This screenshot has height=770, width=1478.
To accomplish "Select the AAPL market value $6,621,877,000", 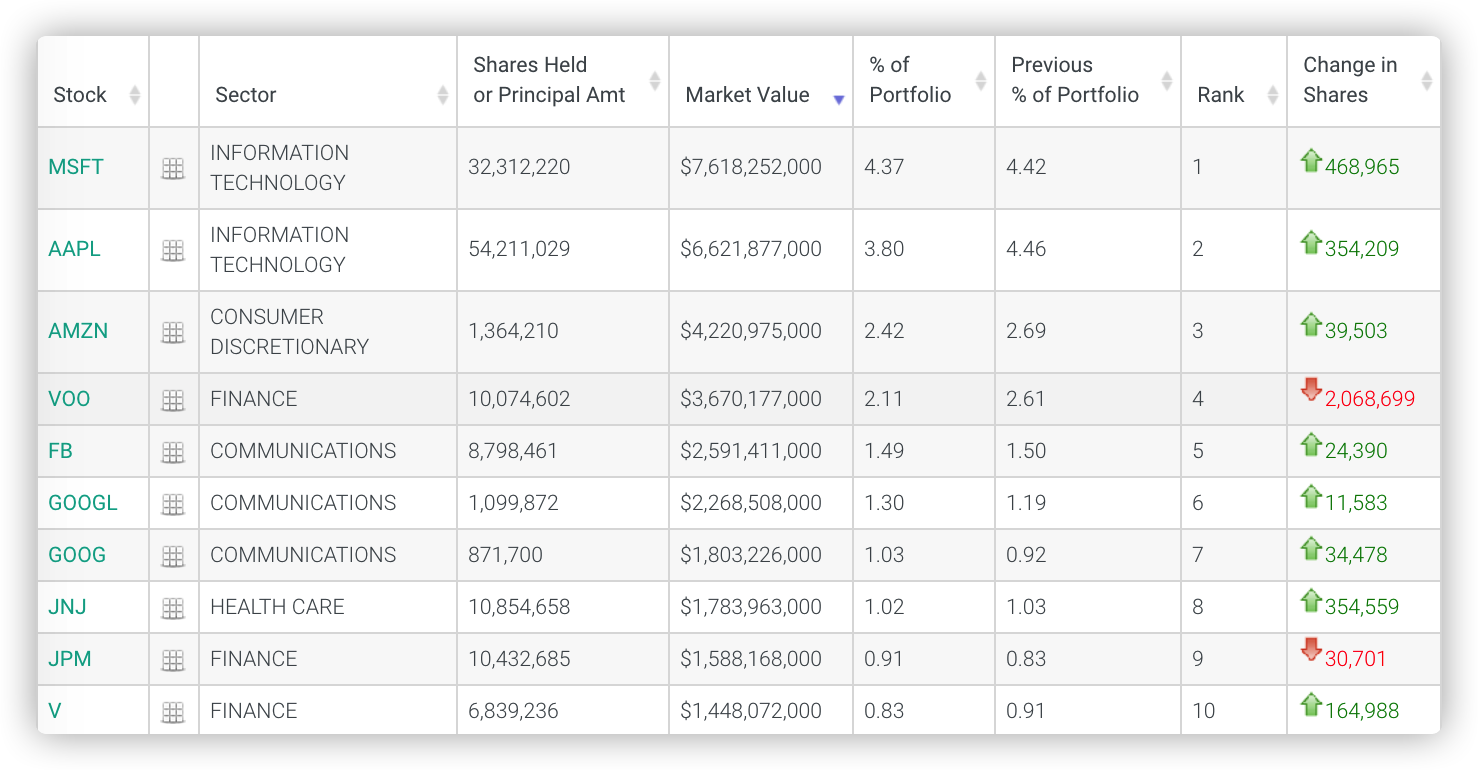I will (751, 249).
